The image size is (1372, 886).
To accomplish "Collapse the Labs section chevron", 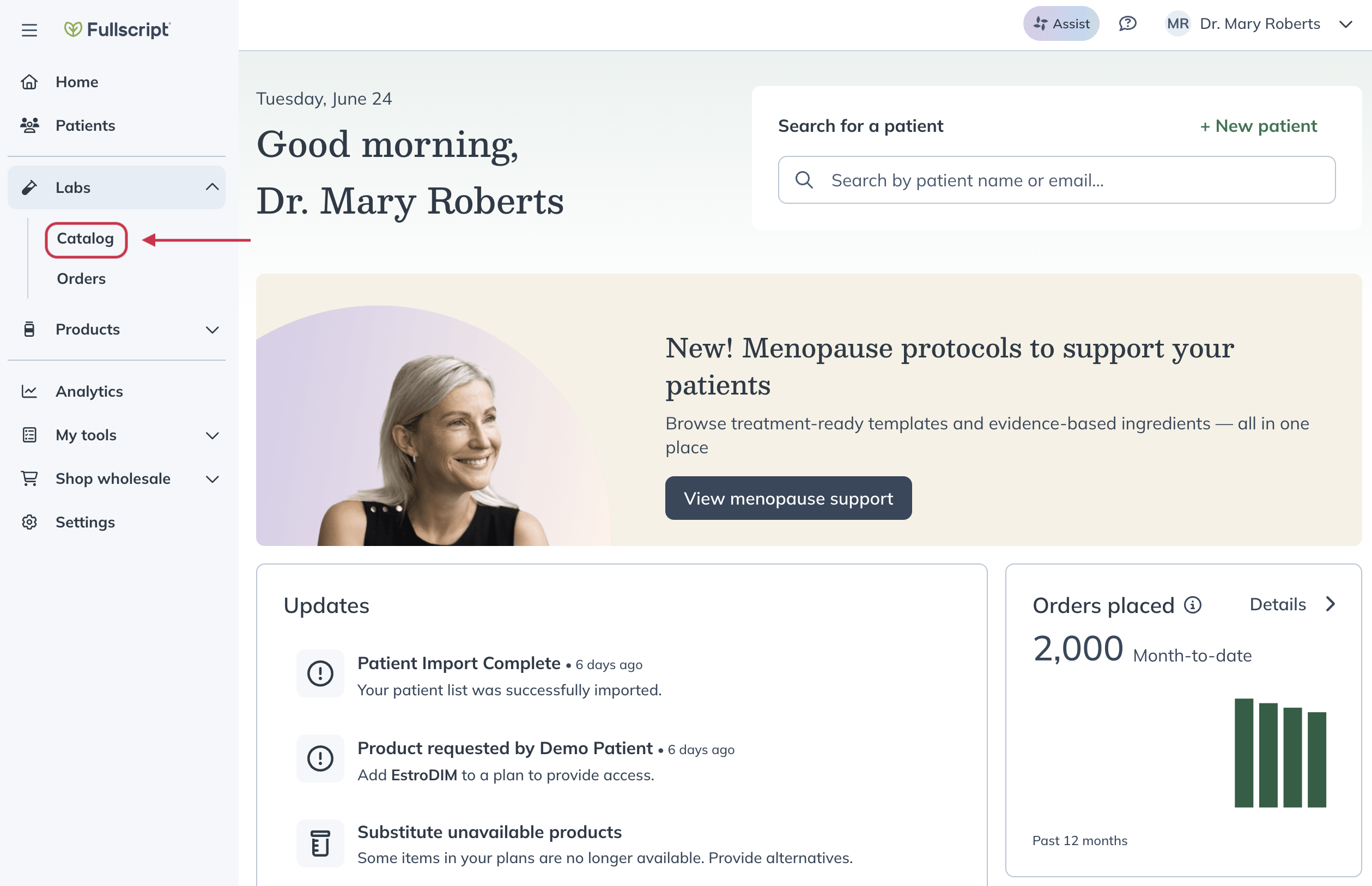I will pos(213,187).
